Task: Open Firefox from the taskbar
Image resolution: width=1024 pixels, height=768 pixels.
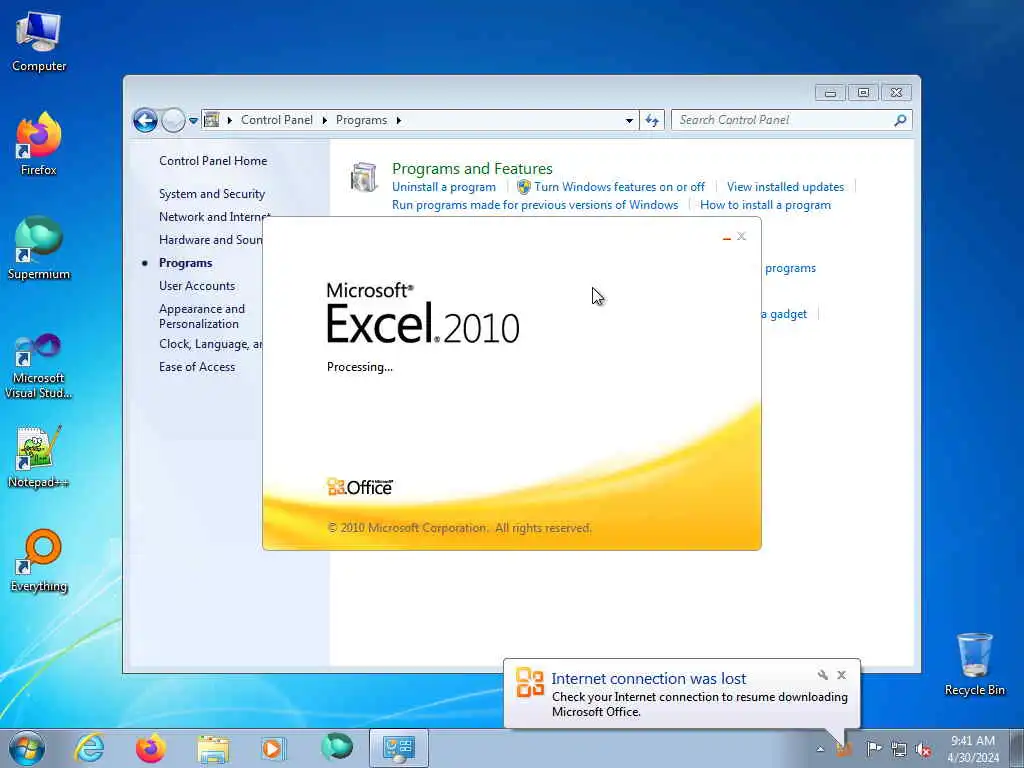Action: tap(150, 748)
